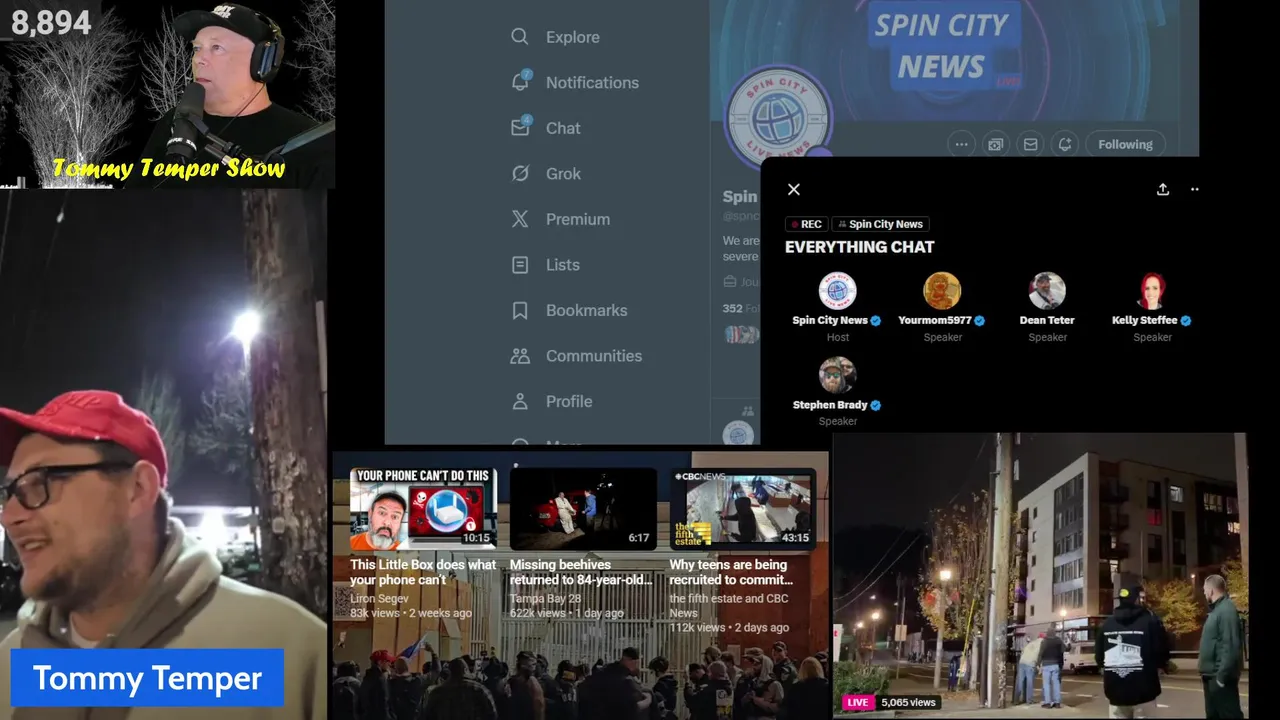Screen dimensions: 1280x720
Task: Click the Kelly Steffee speaker name
Action: 1144,320
